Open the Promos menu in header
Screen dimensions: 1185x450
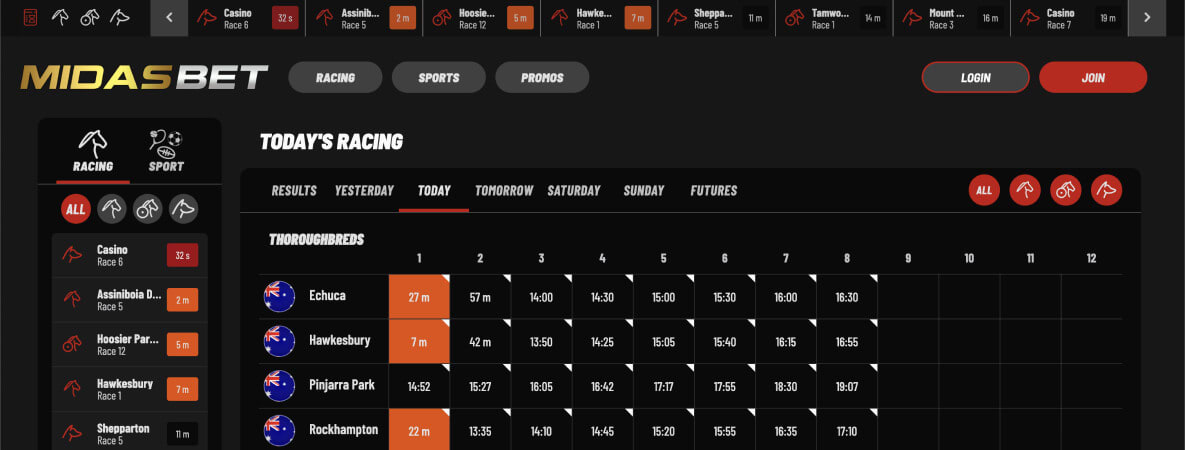(542, 77)
